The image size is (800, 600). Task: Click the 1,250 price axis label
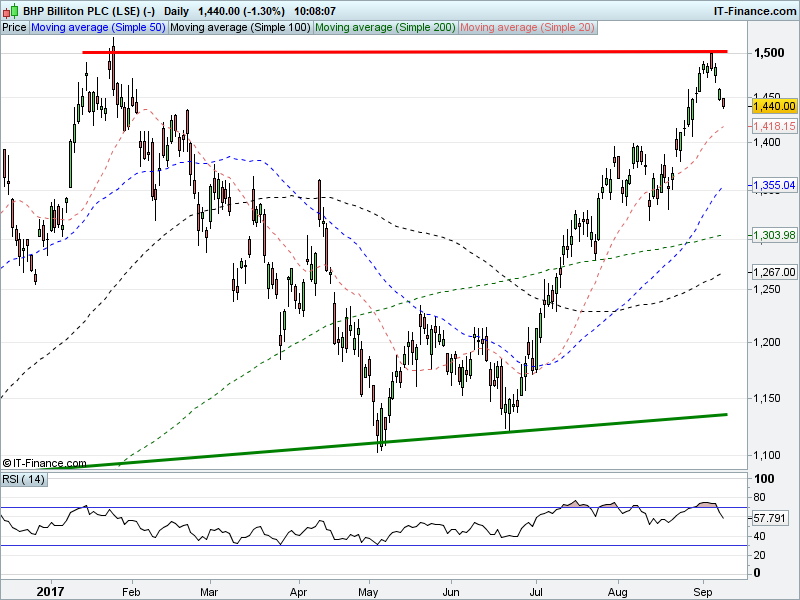point(767,289)
